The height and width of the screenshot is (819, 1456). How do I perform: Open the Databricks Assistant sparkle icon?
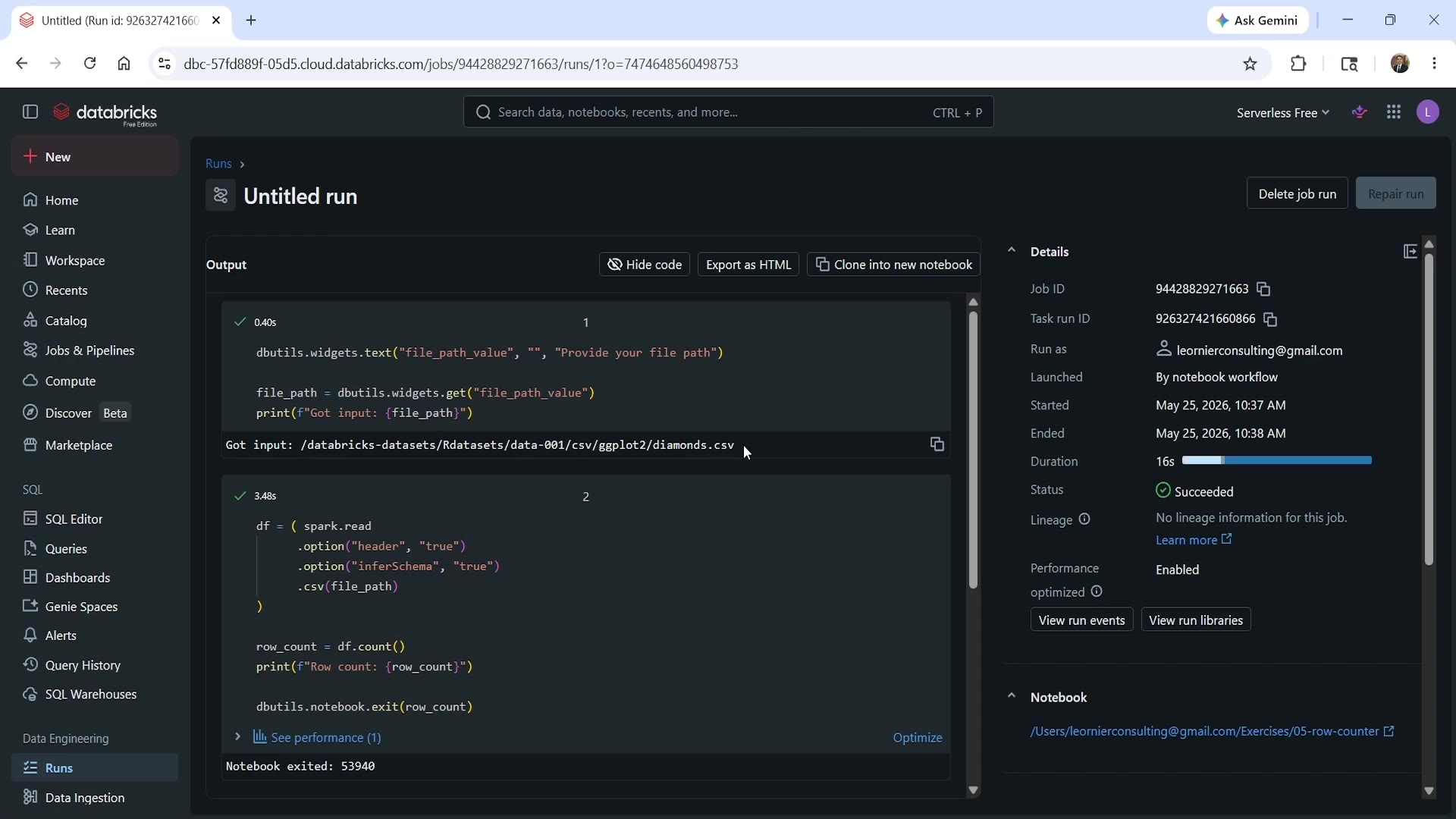coord(1360,112)
